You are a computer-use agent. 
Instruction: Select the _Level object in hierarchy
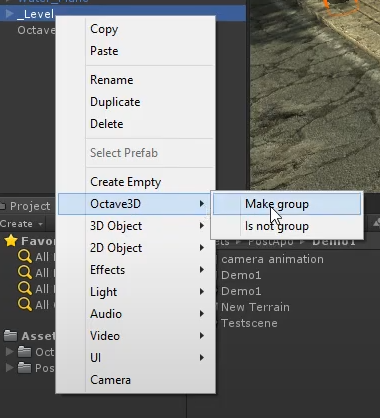[x=36, y=14]
